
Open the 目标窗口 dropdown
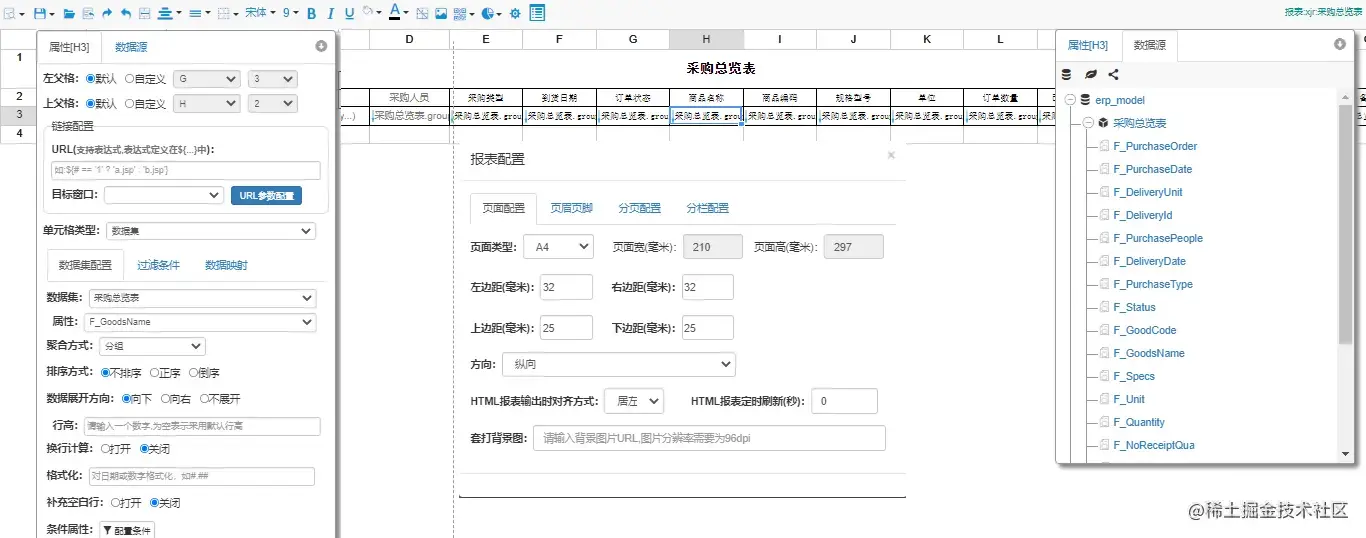point(163,195)
